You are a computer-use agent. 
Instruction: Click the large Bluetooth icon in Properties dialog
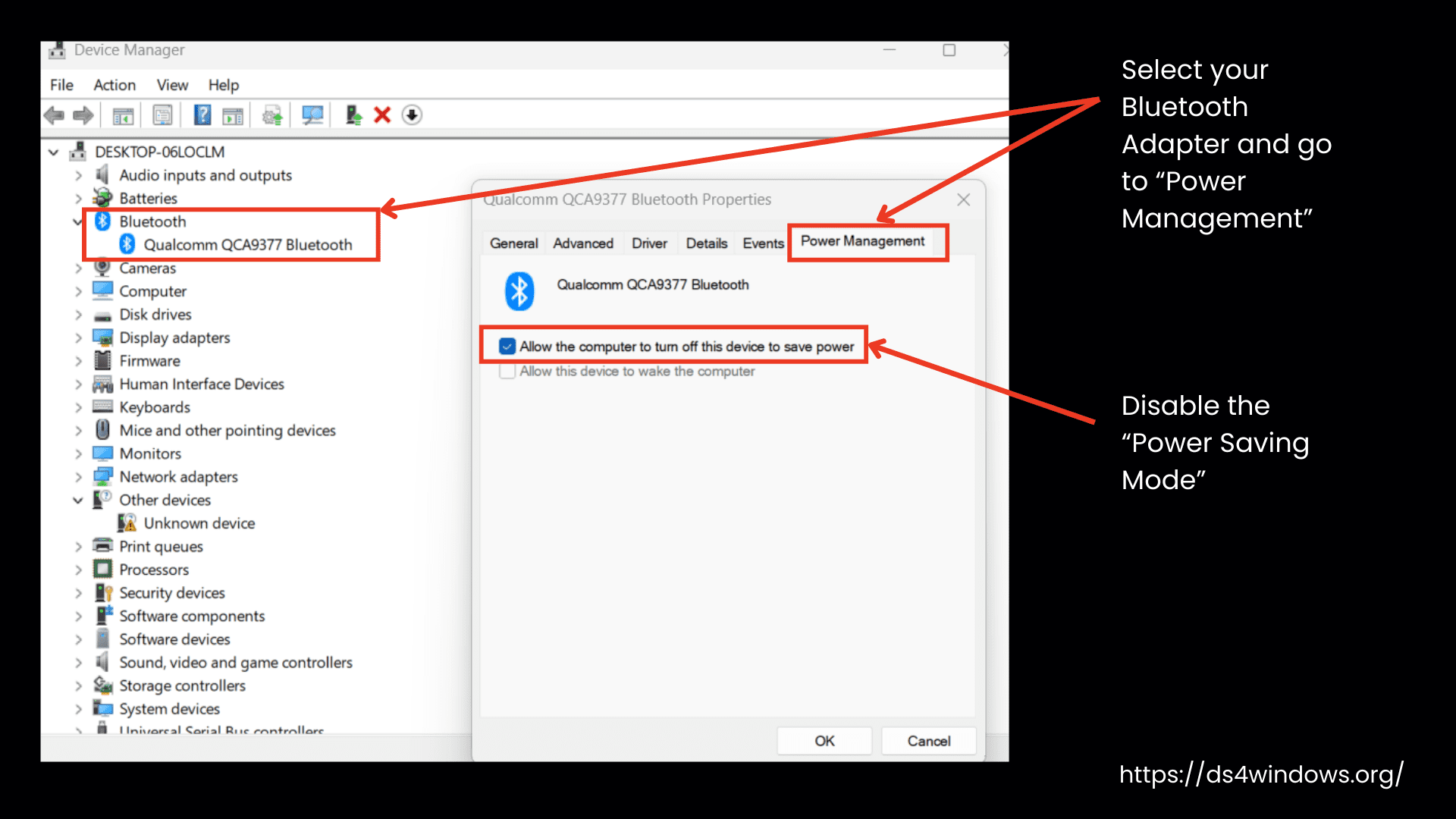[519, 291]
